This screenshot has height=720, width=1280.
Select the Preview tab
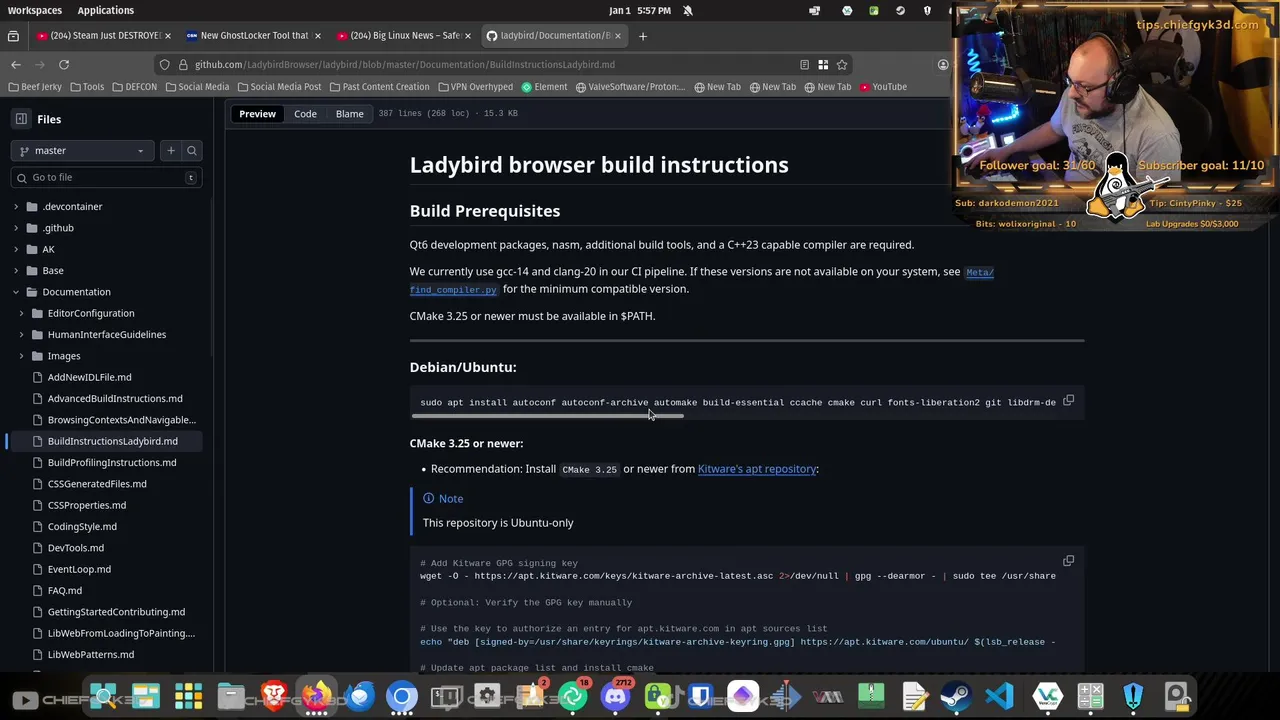pos(257,114)
